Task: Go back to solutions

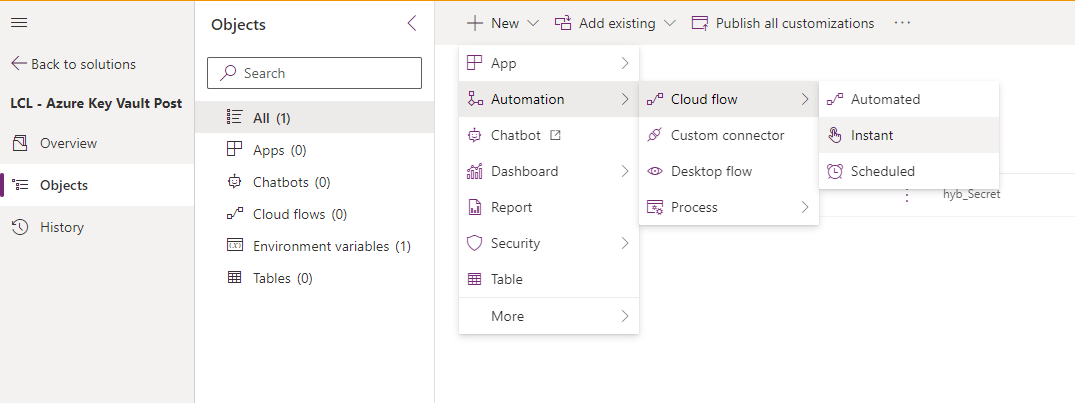Action: pos(73,64)
